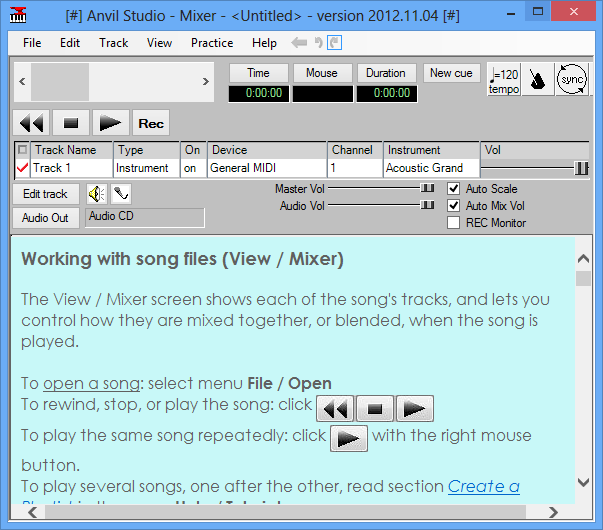Click the help pane scroll-down arrow
Viewport: 603px width, 530px height.
click(583, 483)
